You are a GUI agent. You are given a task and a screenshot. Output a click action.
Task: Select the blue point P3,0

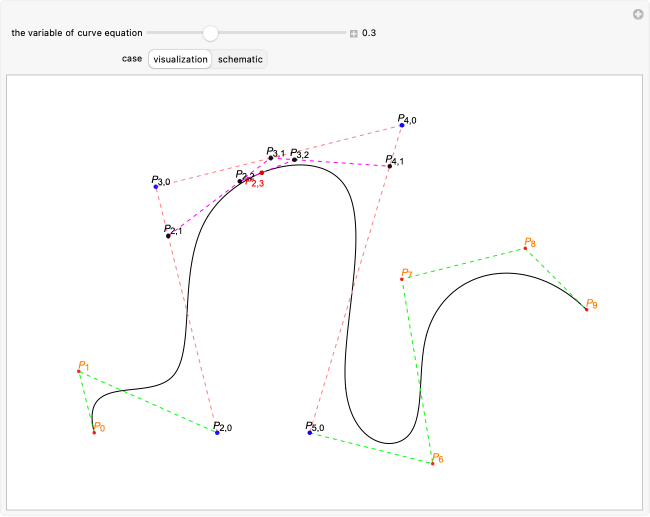tap(156, 187)
